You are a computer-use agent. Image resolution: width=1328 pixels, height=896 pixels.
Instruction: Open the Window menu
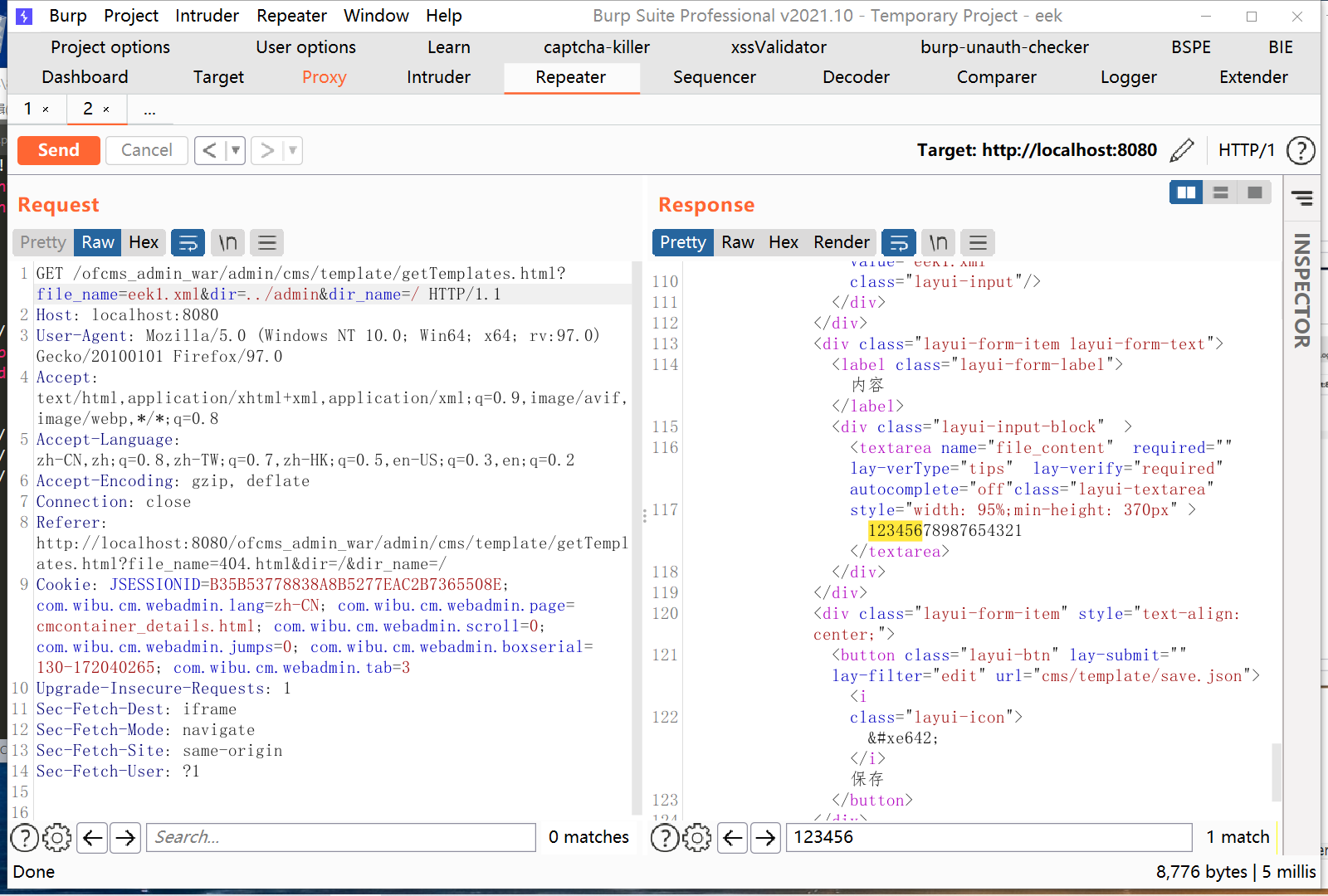pyautogui.click(x=376, y=16)
